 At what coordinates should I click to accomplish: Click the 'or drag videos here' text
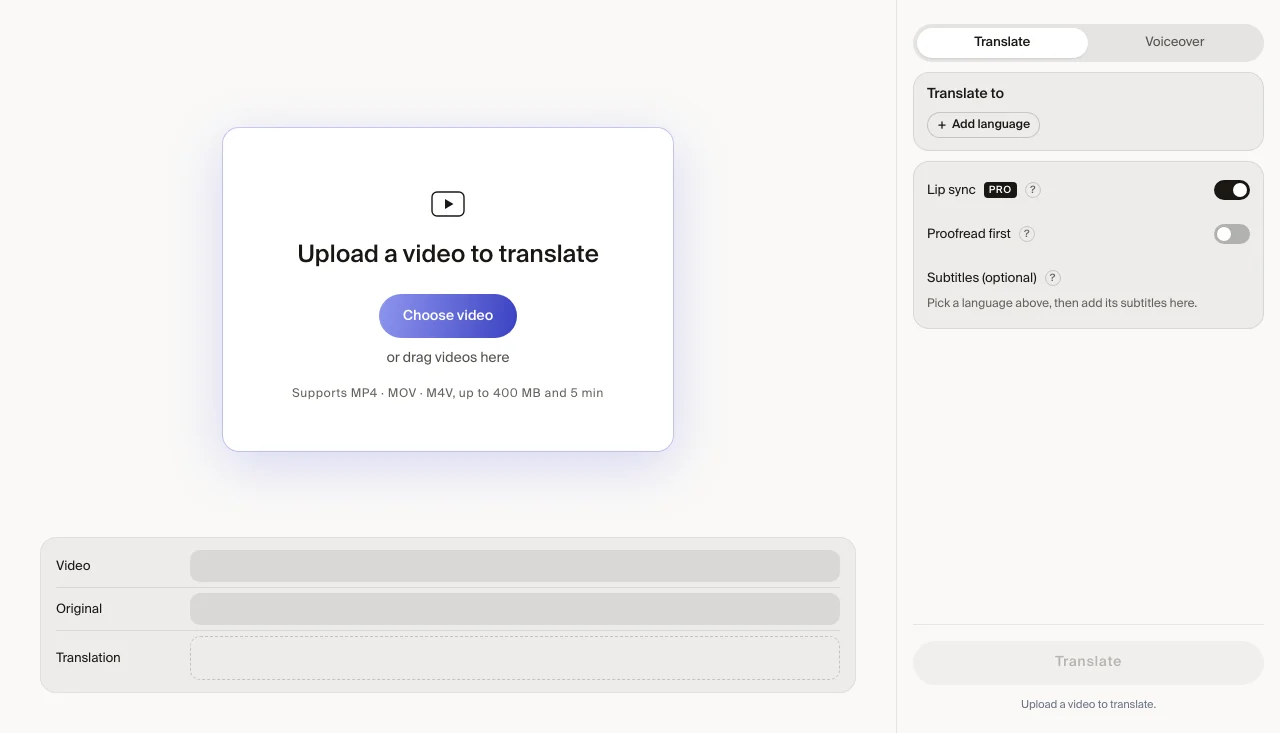(x=448, y=358)
